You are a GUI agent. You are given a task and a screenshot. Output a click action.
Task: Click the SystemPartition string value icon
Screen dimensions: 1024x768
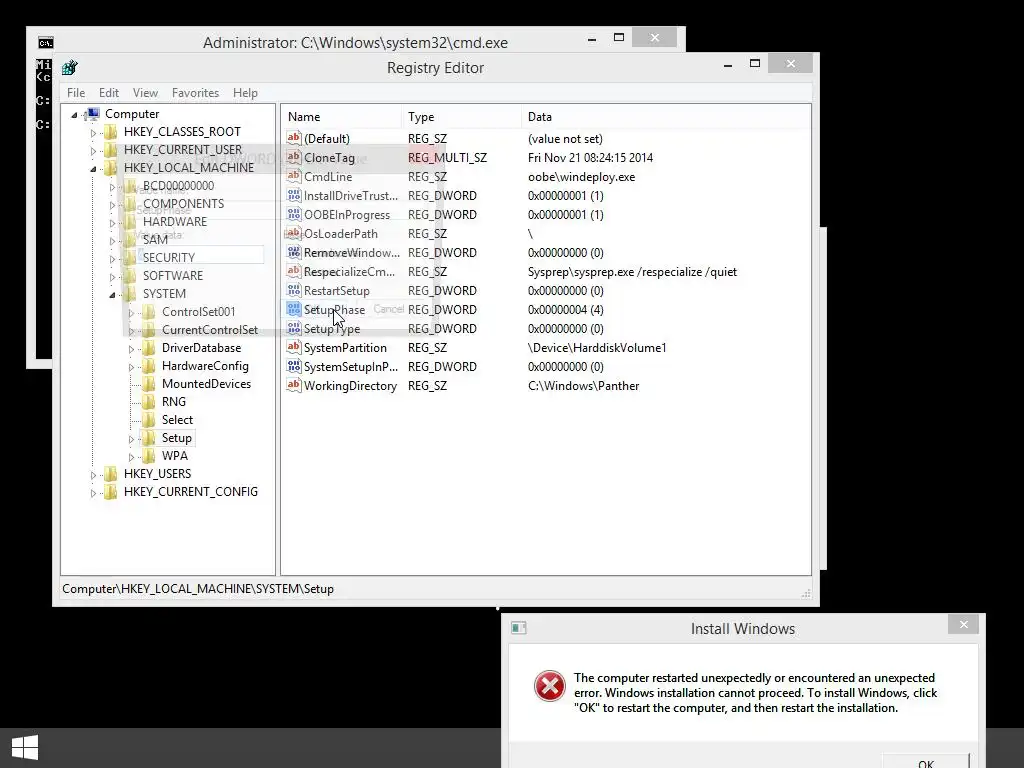click(294, 347)
